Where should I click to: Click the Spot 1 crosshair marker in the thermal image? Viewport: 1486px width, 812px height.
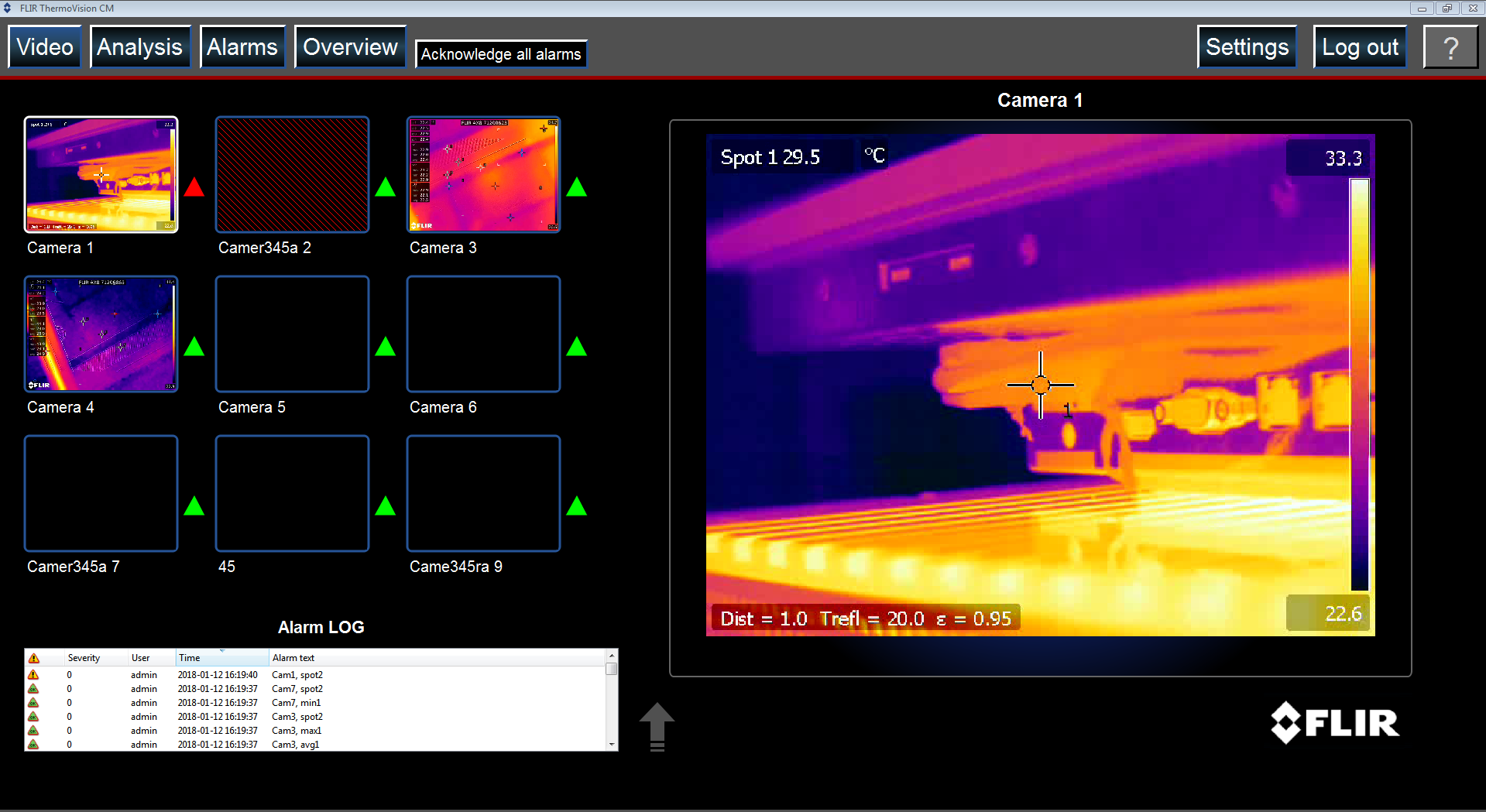(1040, 384)
